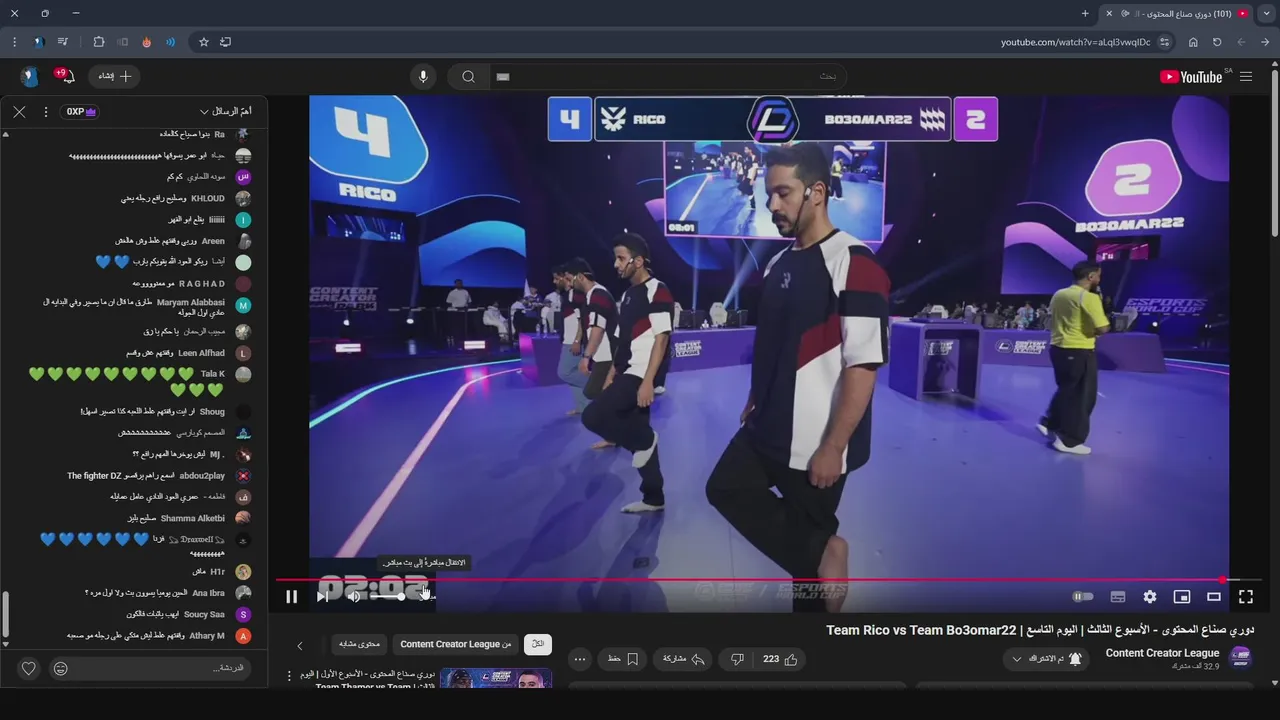
Task: Click the blue sound-wave extension icon
Action: (x=171, y=42)
